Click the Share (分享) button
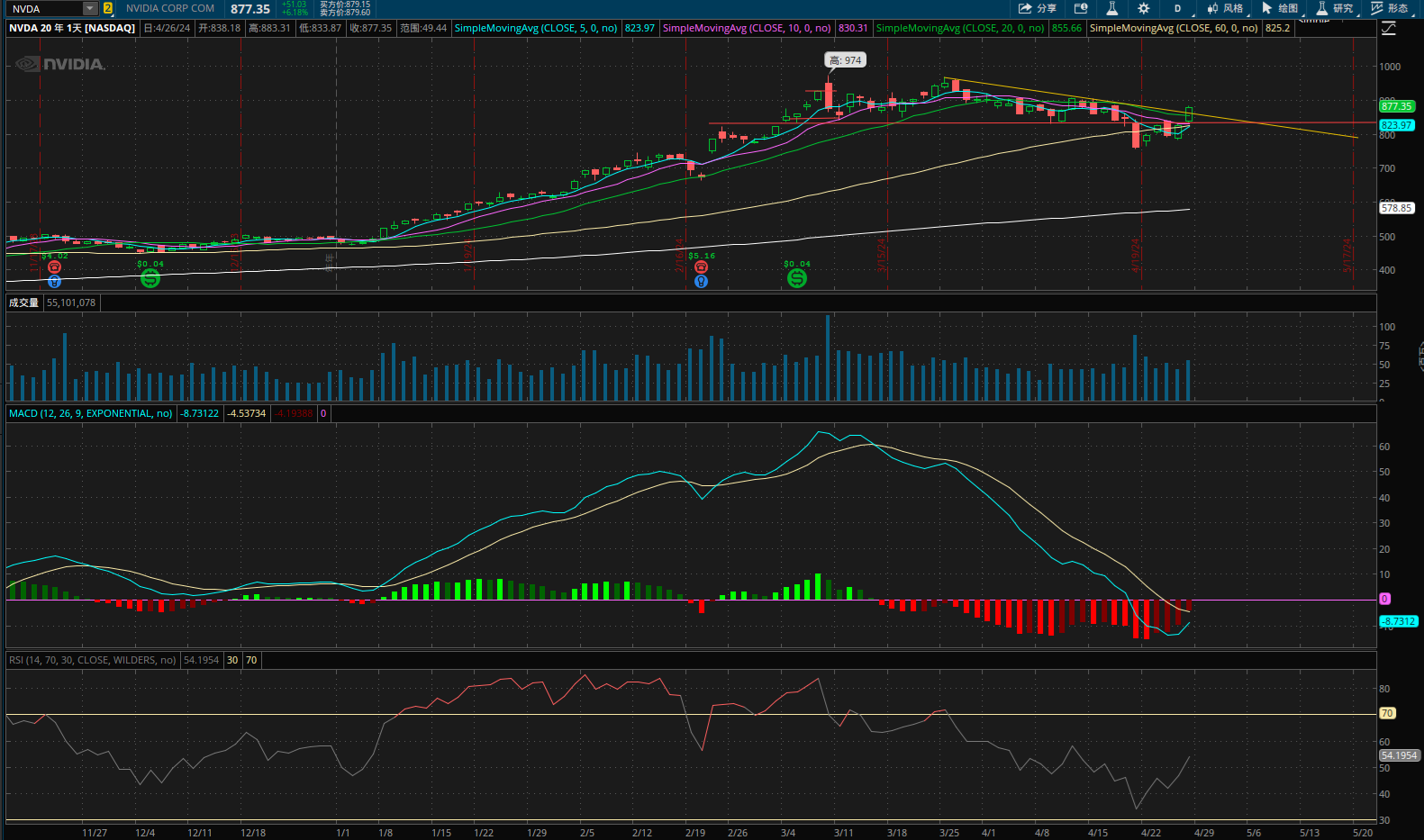The height and width of the screenshot is (840, 1424). (x=1037, y=8)
